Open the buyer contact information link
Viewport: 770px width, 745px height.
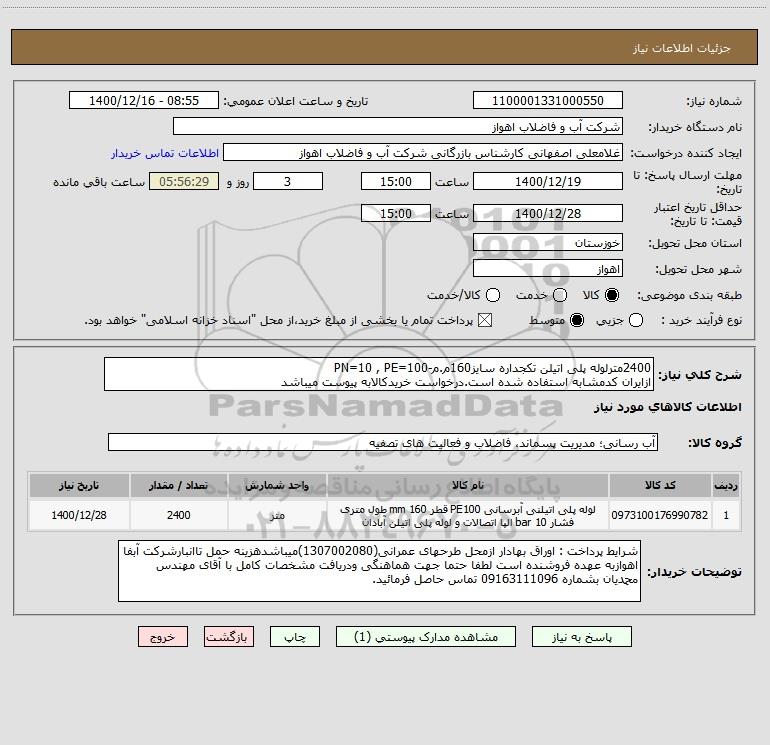click(x=165, y=153)
